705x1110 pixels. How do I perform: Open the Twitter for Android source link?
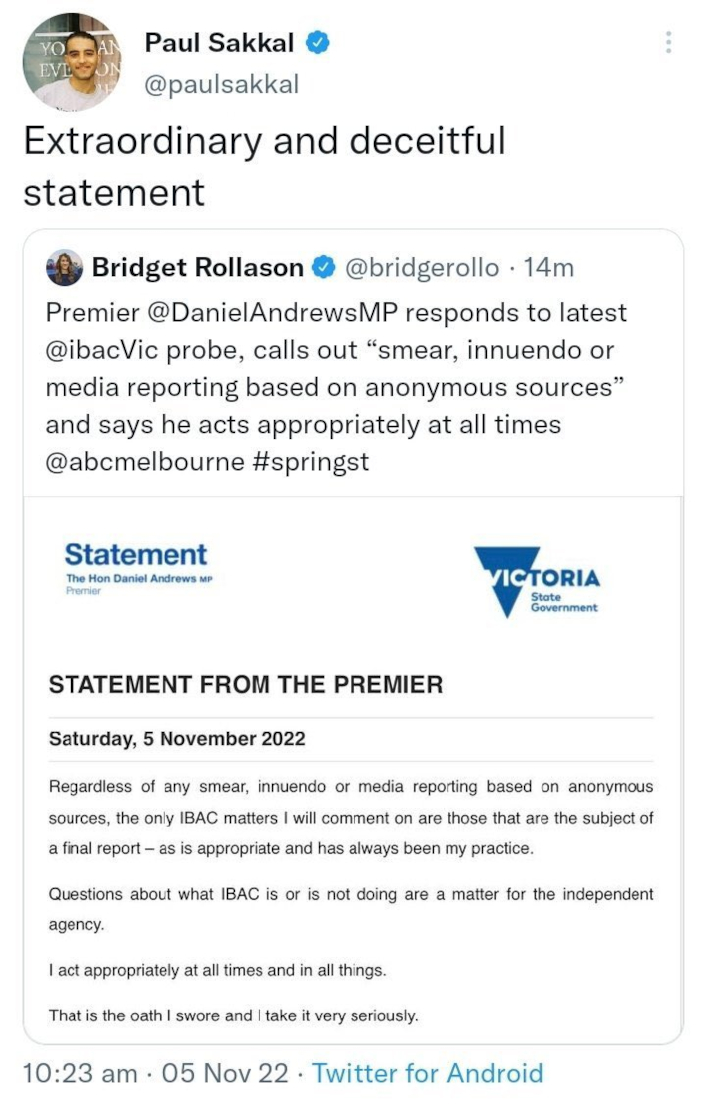pyautogui.click(x=428, y=1074)
